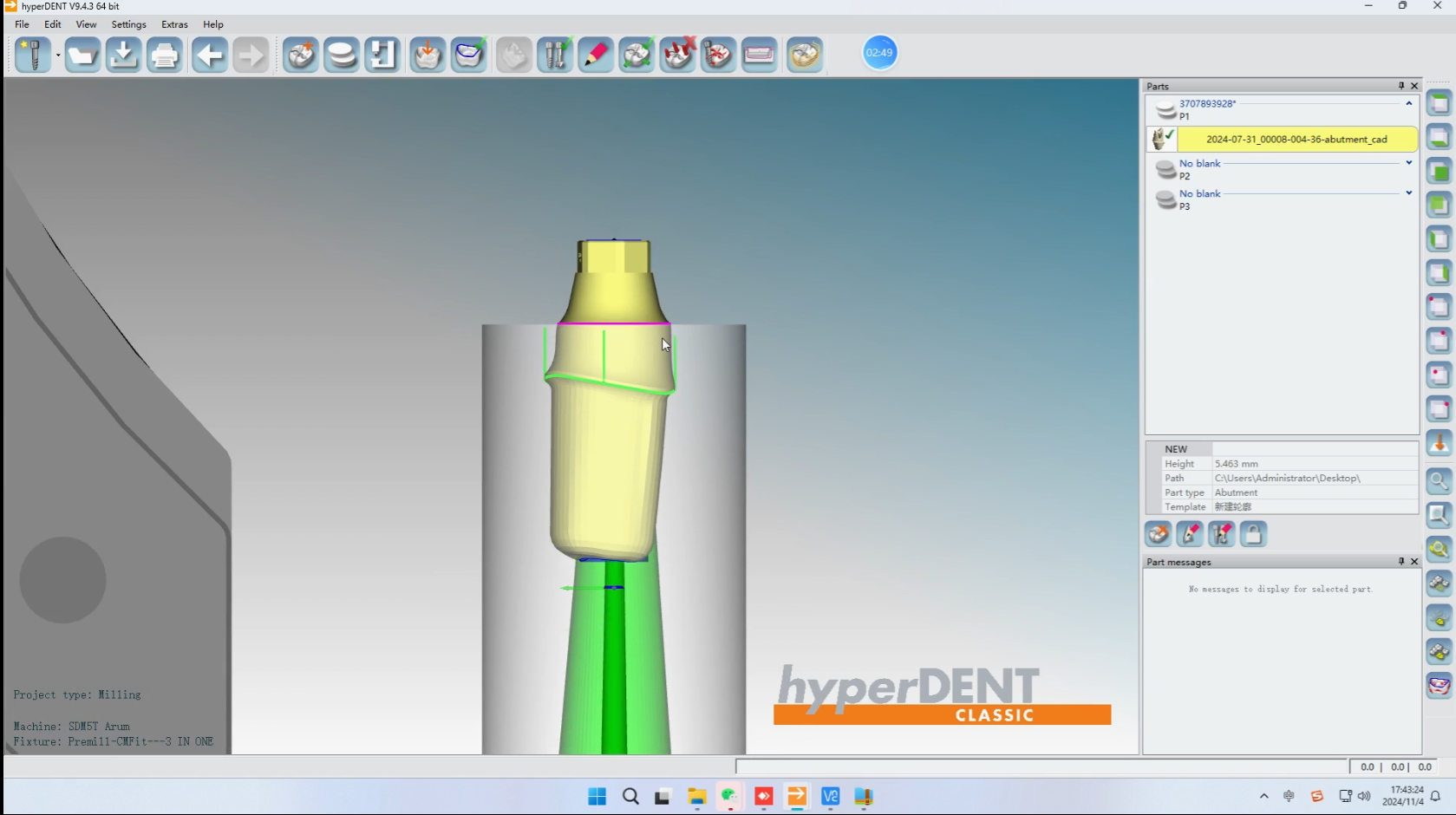This screenshot has width=1456, height=815.
Task: Expand the P3 No blank group
Action: coord(1408,193)
